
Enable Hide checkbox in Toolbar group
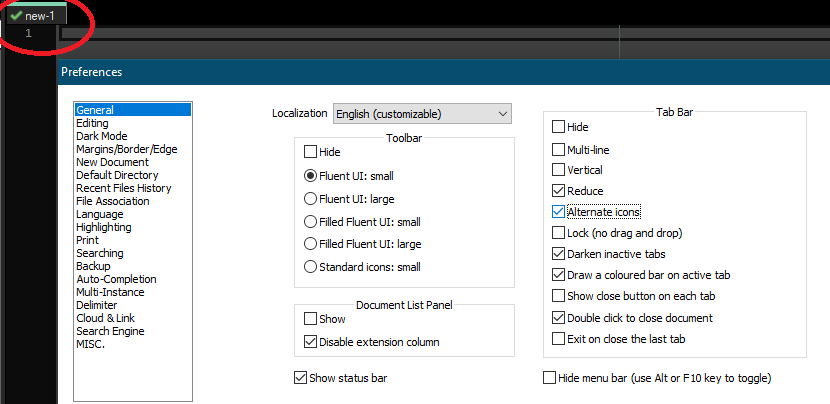tap(311, 152)
